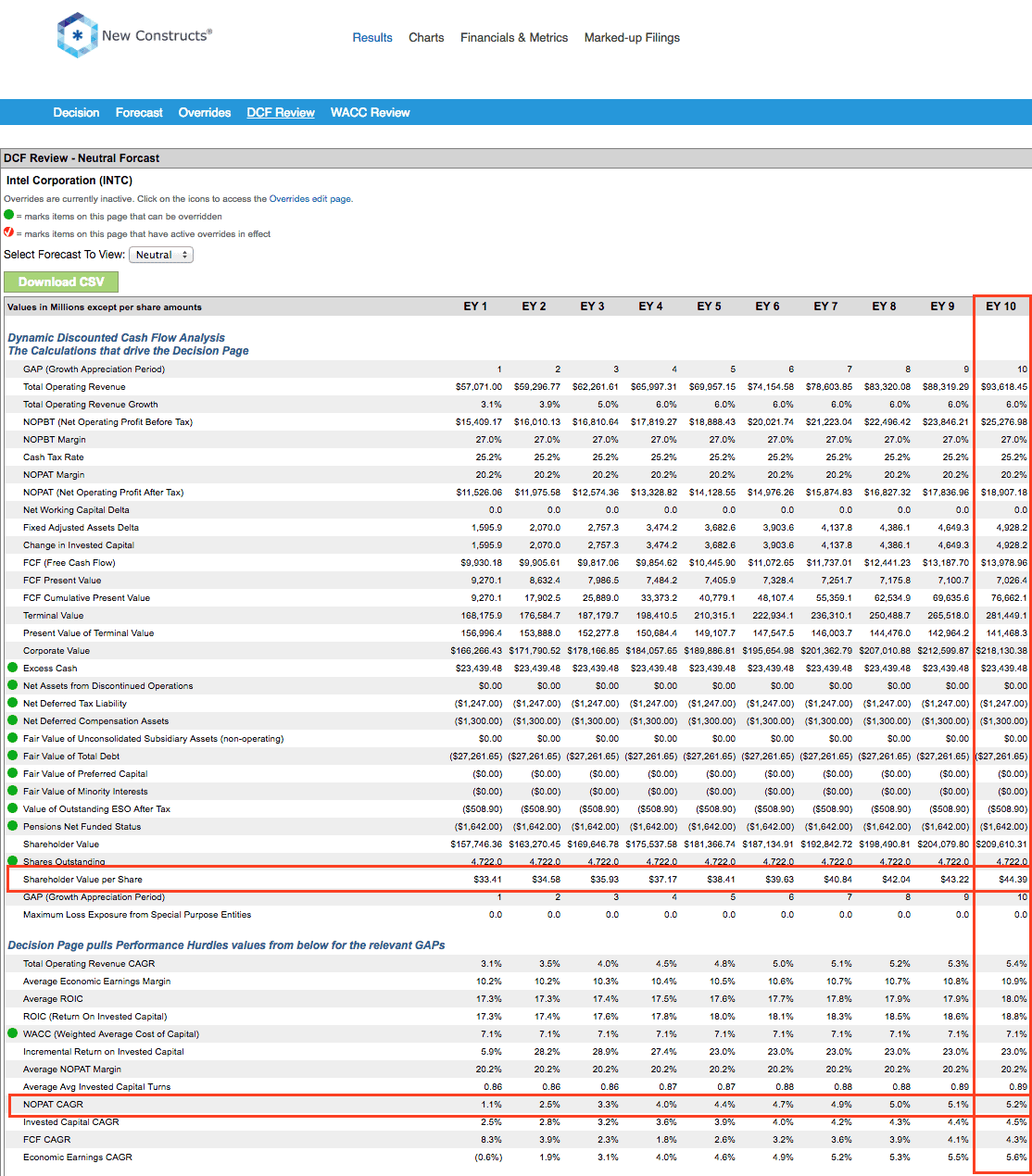1032x1176 pixels.
Task: Go to the Decision page
Action: 76,112
